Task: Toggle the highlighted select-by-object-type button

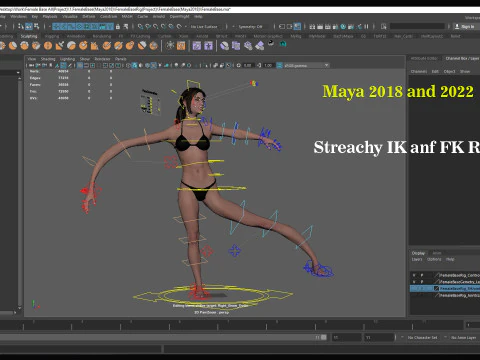Action: point(29,26)
